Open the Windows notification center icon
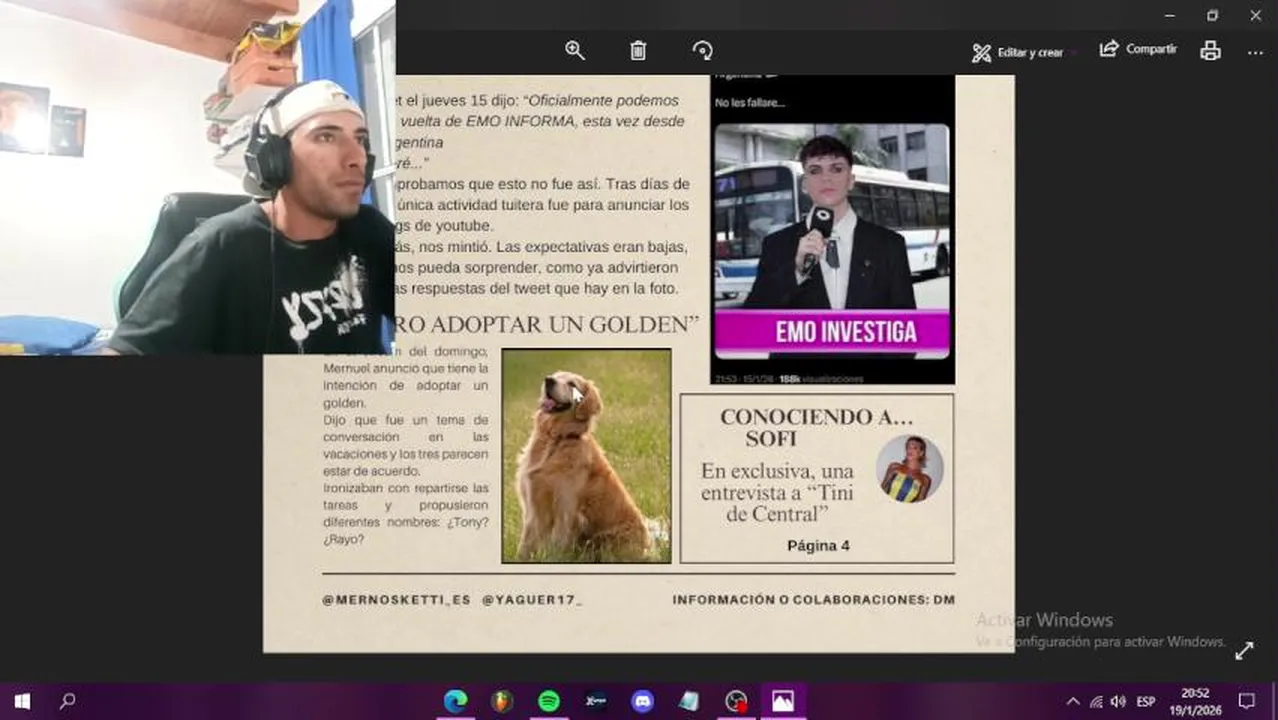Screen dimensions: 1278x720 click(1246, 701)
